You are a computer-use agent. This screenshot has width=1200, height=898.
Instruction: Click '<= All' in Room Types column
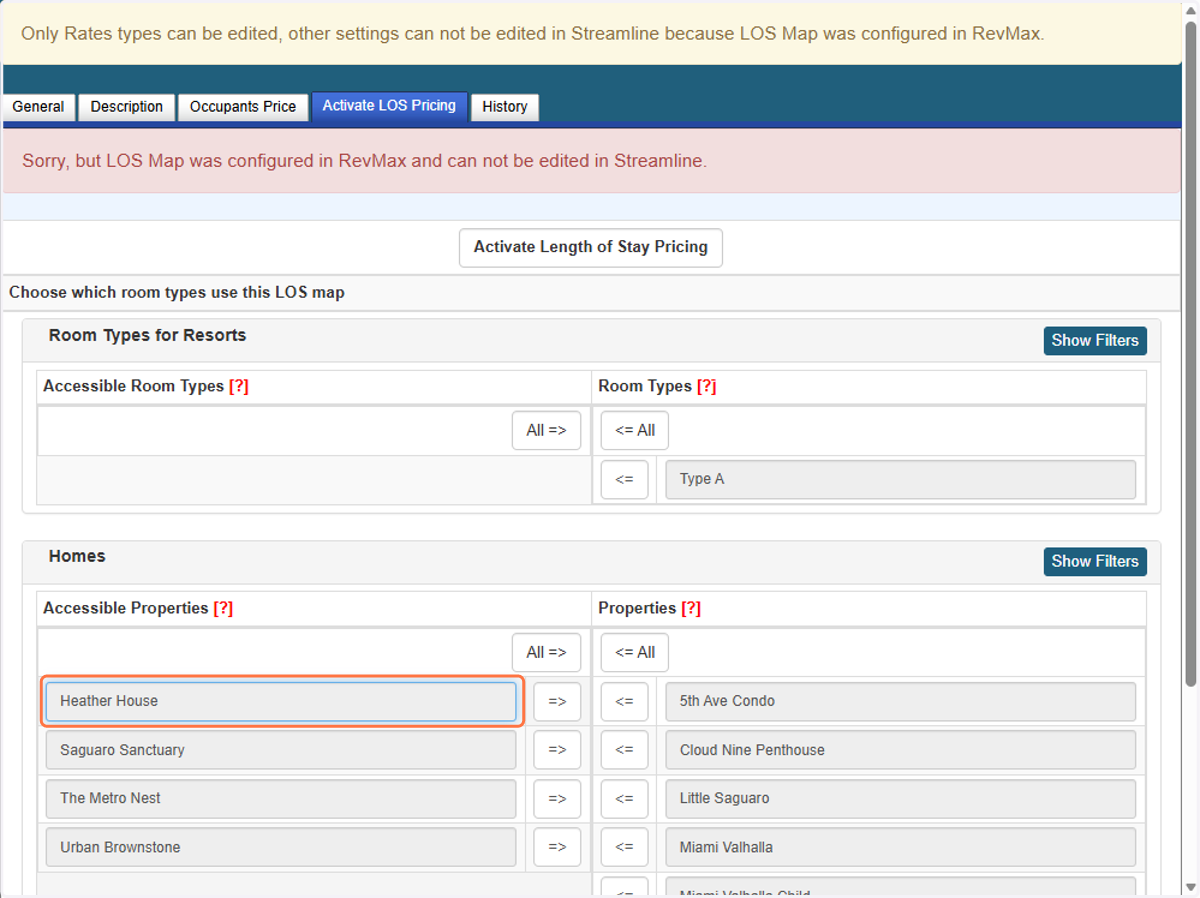pyautogui.click(x=635, y=430)
